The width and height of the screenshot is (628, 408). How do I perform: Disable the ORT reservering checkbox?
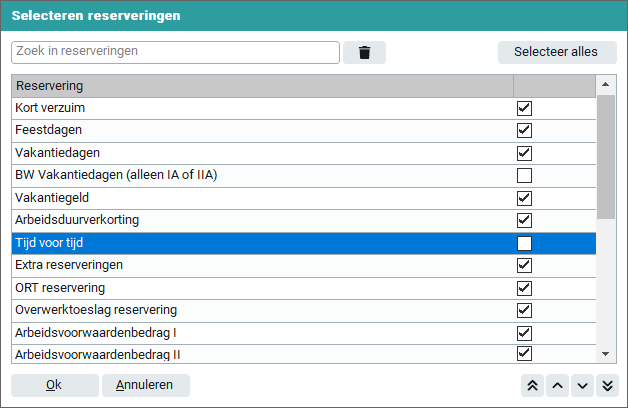point(524,288)
